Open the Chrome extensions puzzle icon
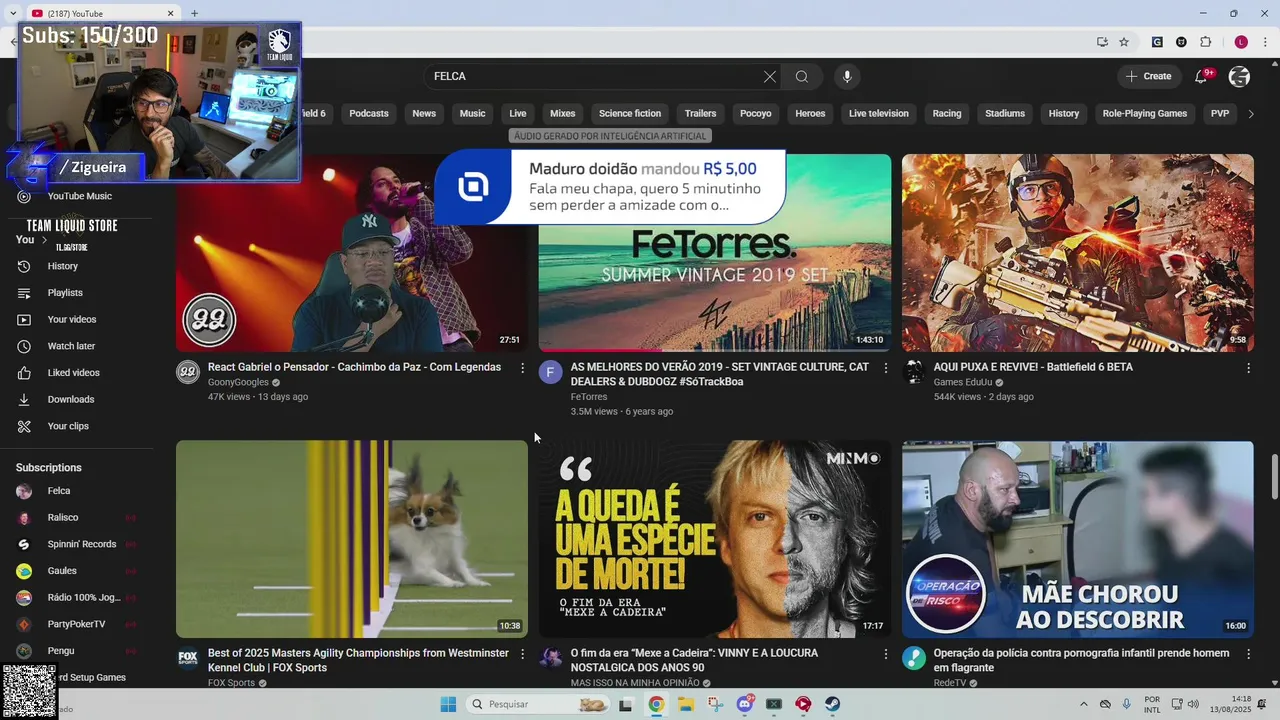 pyautogui.click(x=1205, y=42)
